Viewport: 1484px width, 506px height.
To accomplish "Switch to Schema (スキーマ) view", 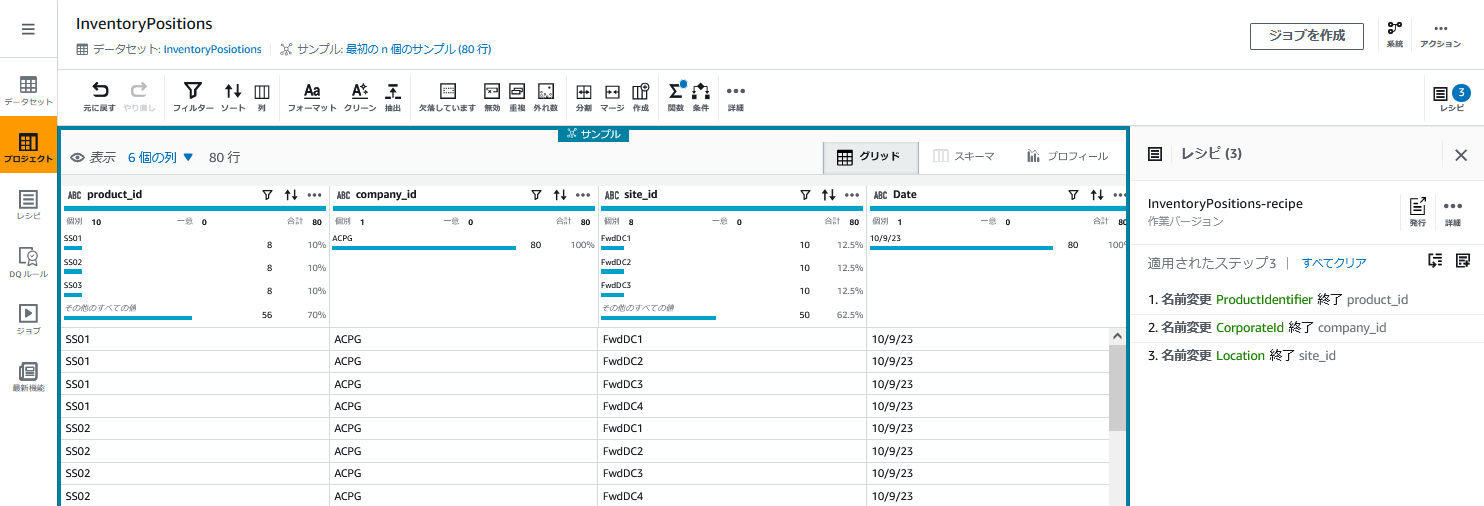I will 963,157.
